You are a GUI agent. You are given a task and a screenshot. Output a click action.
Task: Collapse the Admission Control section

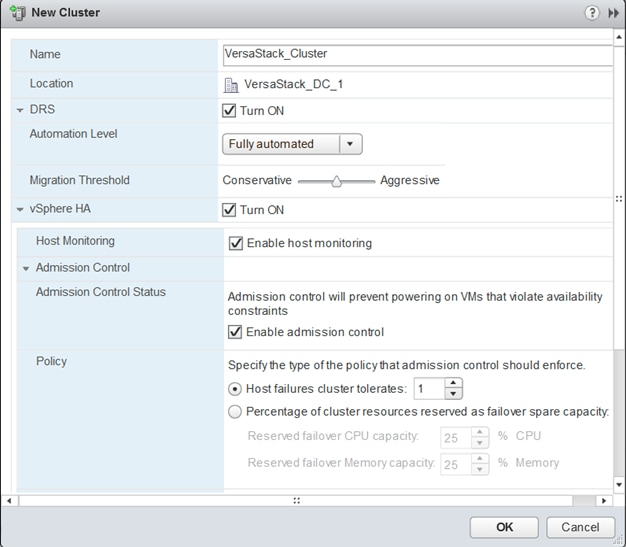point(26,268)
